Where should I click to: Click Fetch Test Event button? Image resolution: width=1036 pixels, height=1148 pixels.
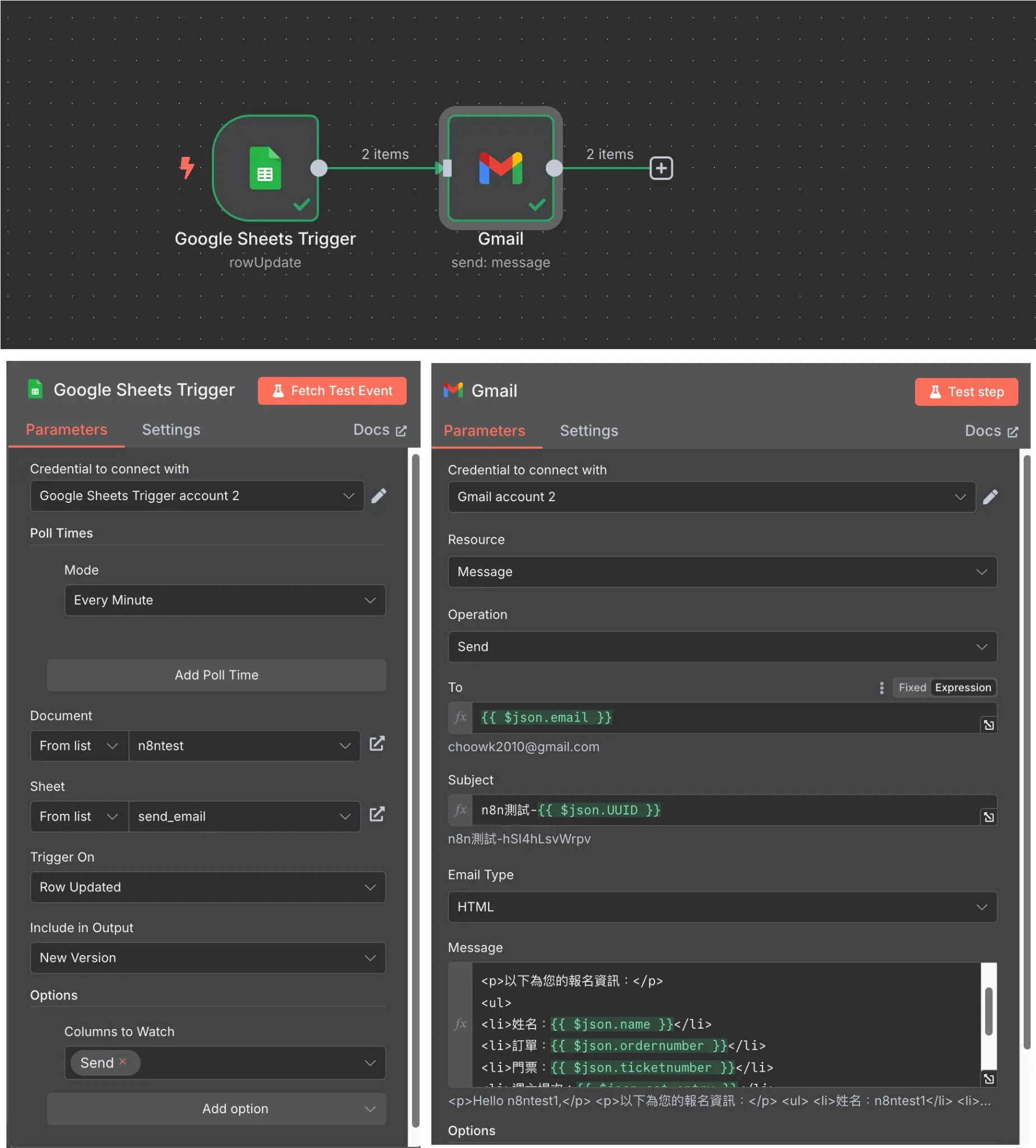coord(332,391)
